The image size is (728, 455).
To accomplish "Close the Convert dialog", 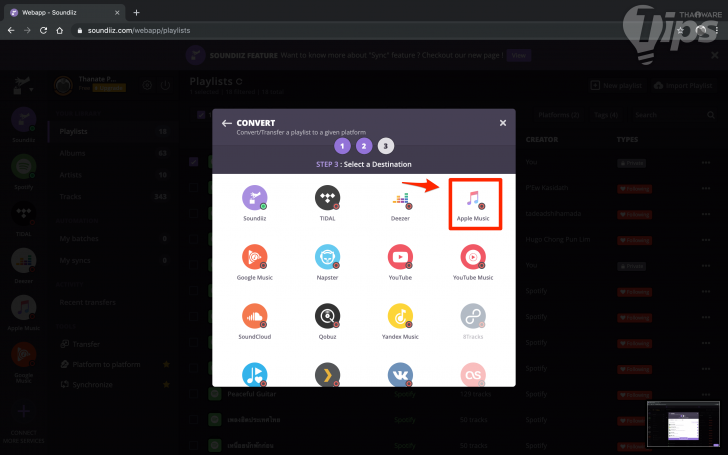I will [x=503, y=123].
